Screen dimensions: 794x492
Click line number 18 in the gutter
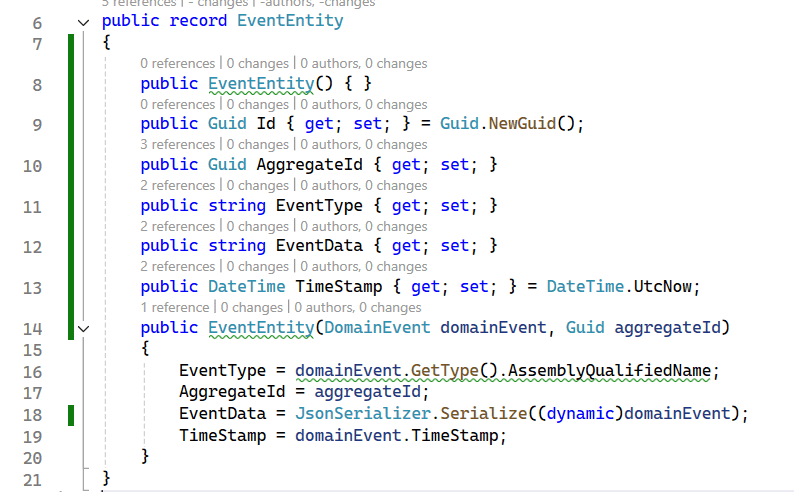click(x=31, y=414)
